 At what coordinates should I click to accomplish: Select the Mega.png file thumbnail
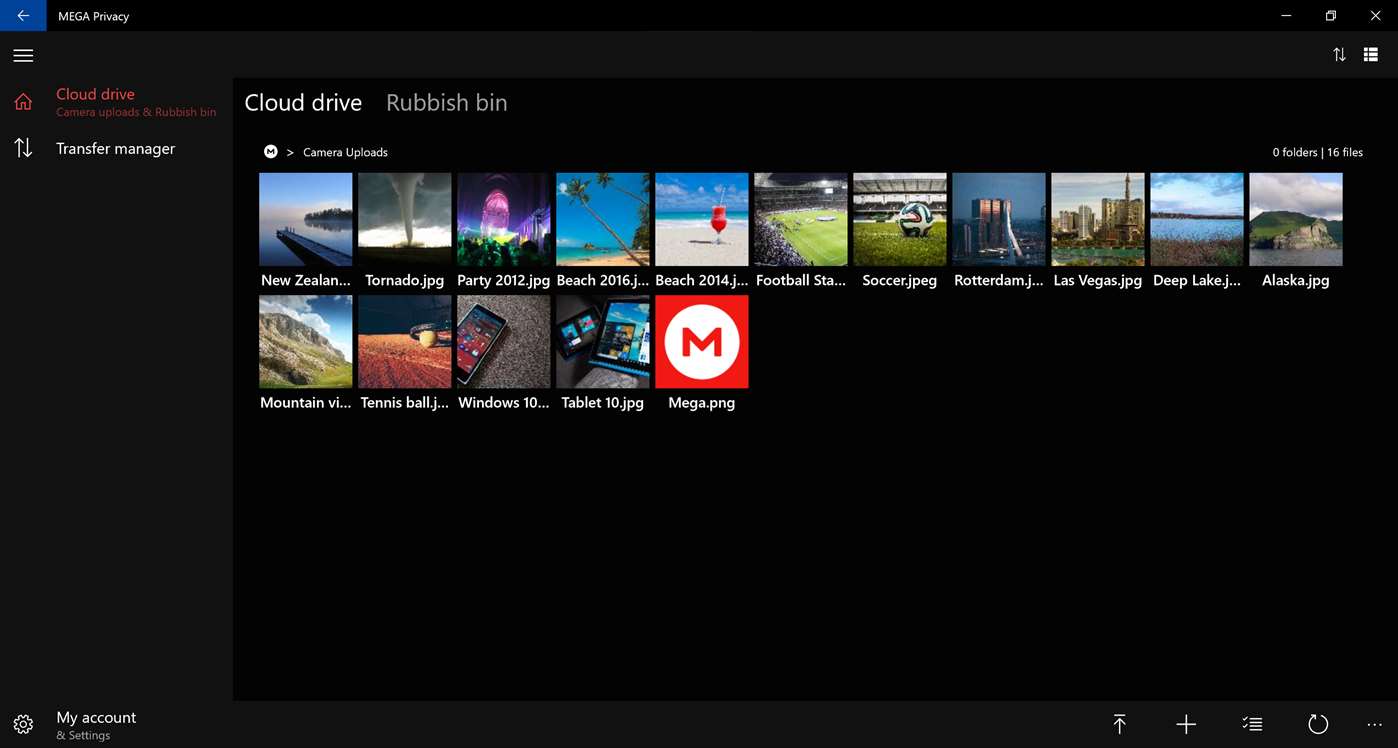(x=701, y=353)
